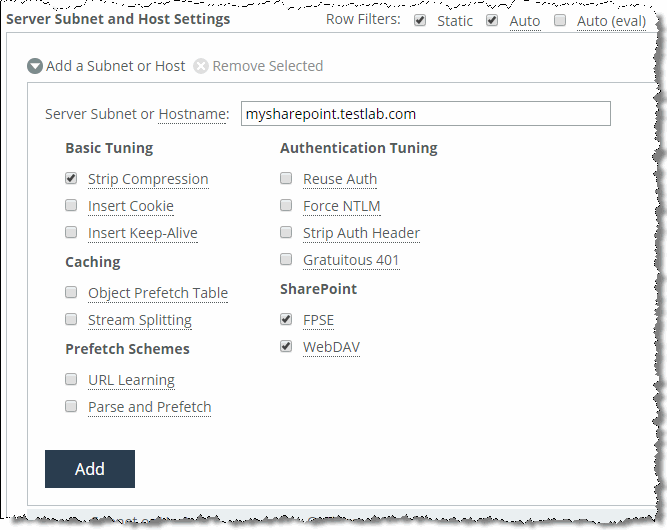The height and width of the screenshot is (530, 667).
Task: Click the Server Subnet or Hostname field
Action: click(426, 114)
